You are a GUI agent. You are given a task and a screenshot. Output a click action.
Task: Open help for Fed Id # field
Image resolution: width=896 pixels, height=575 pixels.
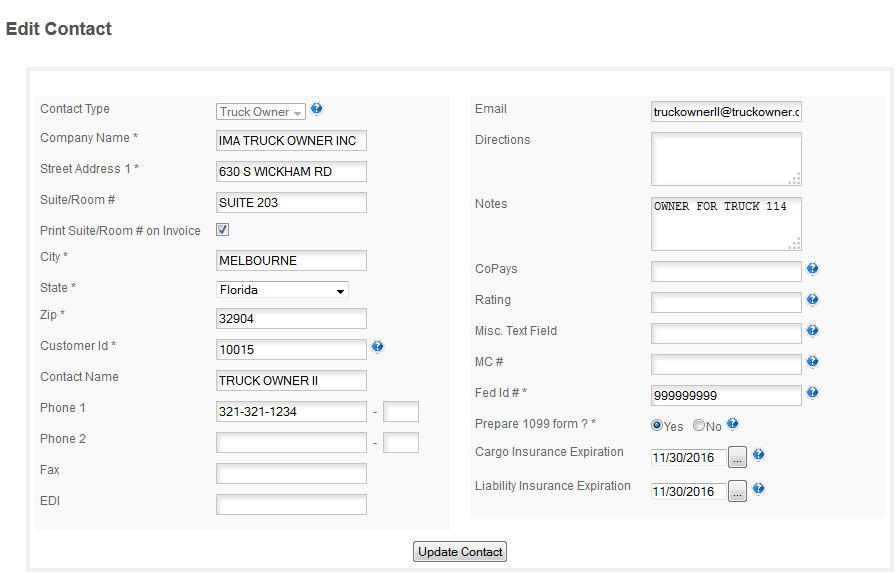tap(812, 393)
